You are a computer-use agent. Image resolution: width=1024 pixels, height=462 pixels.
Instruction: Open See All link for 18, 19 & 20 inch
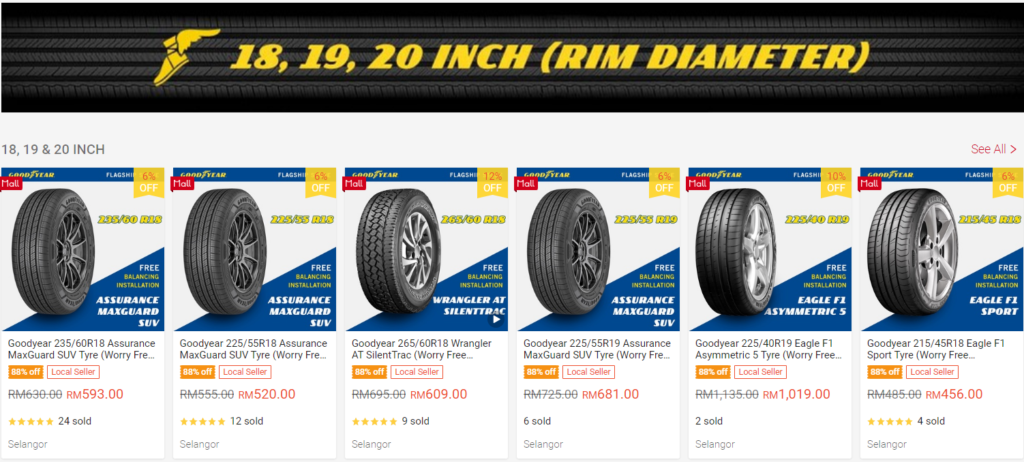click(993, 149)
